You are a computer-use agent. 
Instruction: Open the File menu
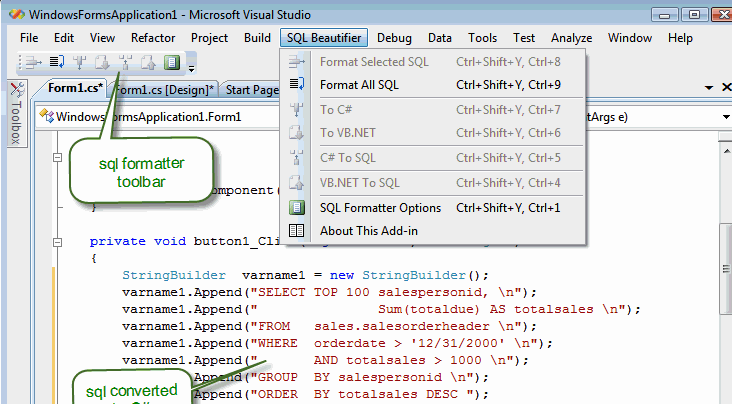29,38
